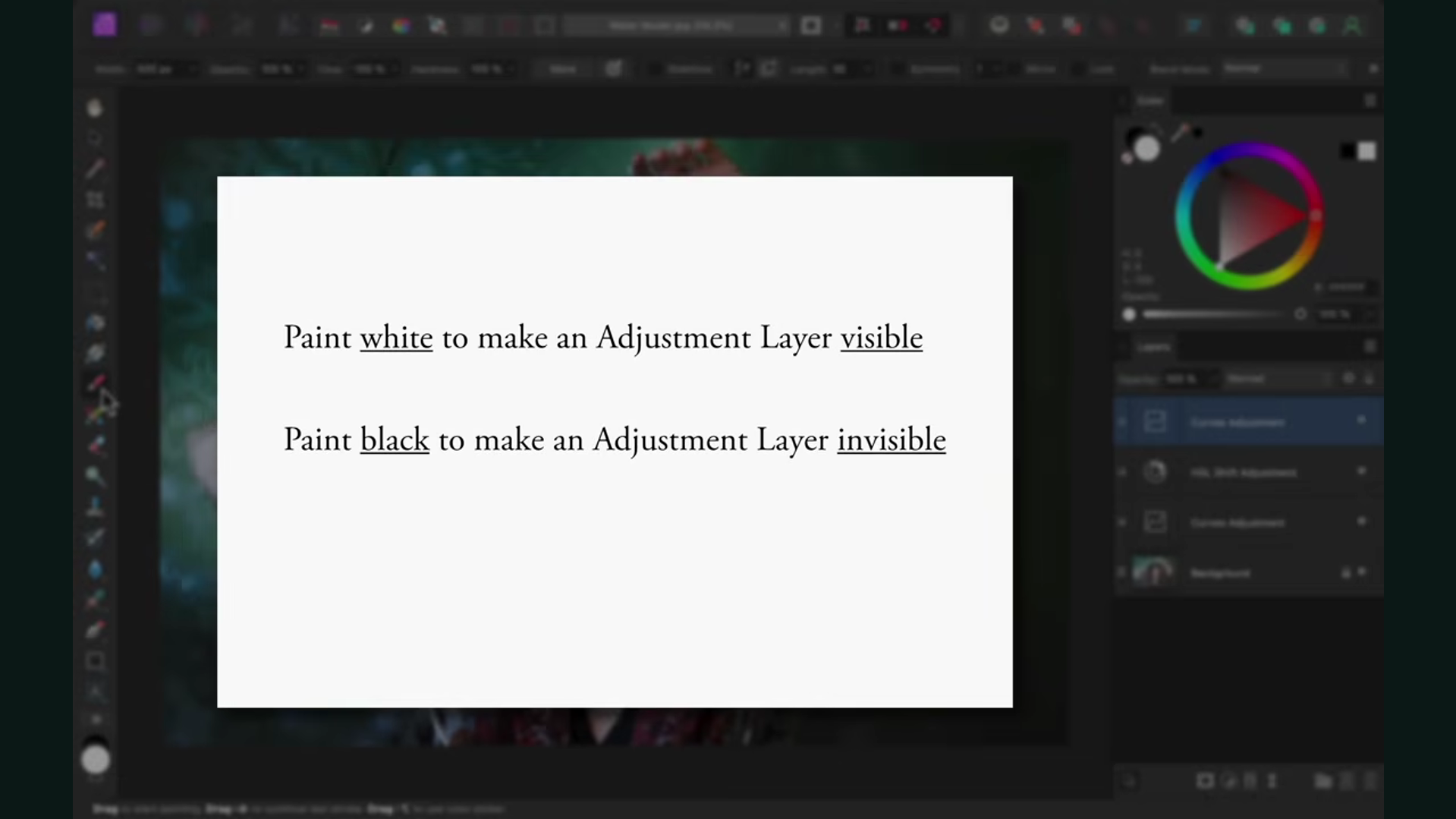Screen dimensions: 1456x819
Task: Click the white swatch in Colour panel
Action: click(1366, 151)
